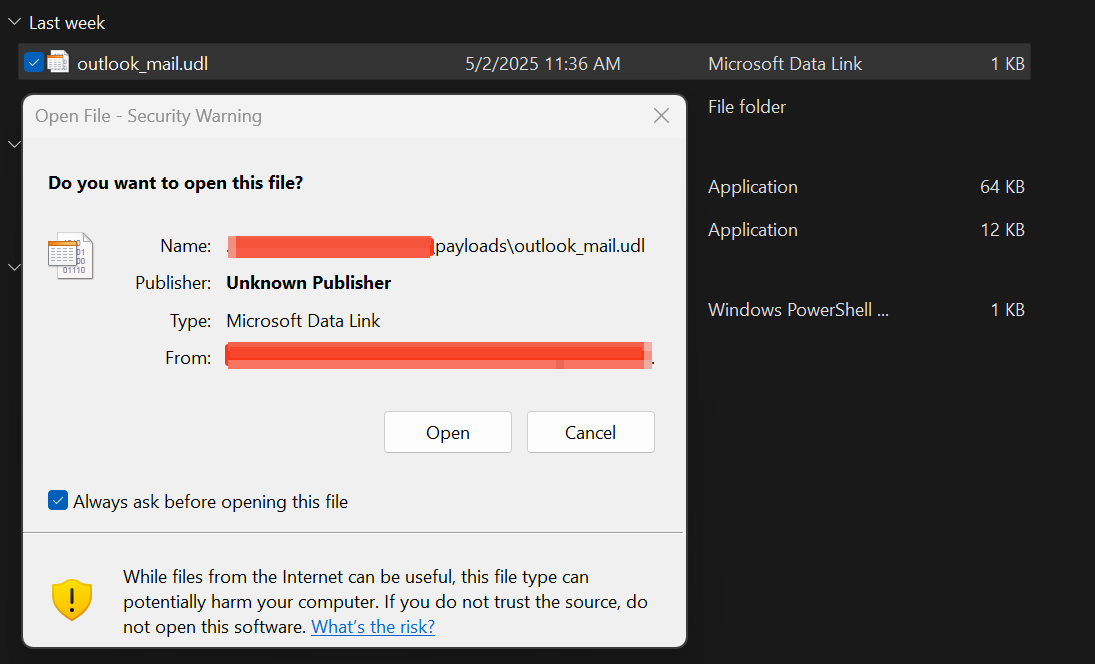This screenshot has height=664, width=1095.
Task: Cancel the security warning dialog
Action: [x=591, y=432]
